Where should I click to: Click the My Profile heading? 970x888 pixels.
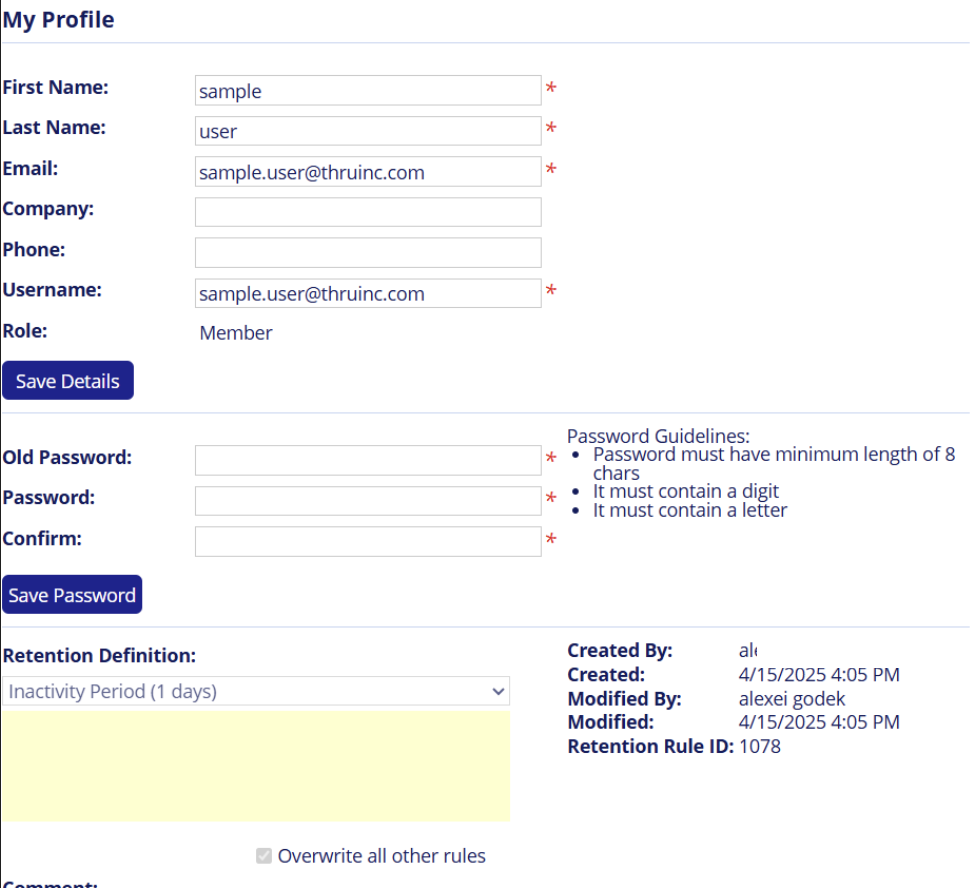(58, 20)
